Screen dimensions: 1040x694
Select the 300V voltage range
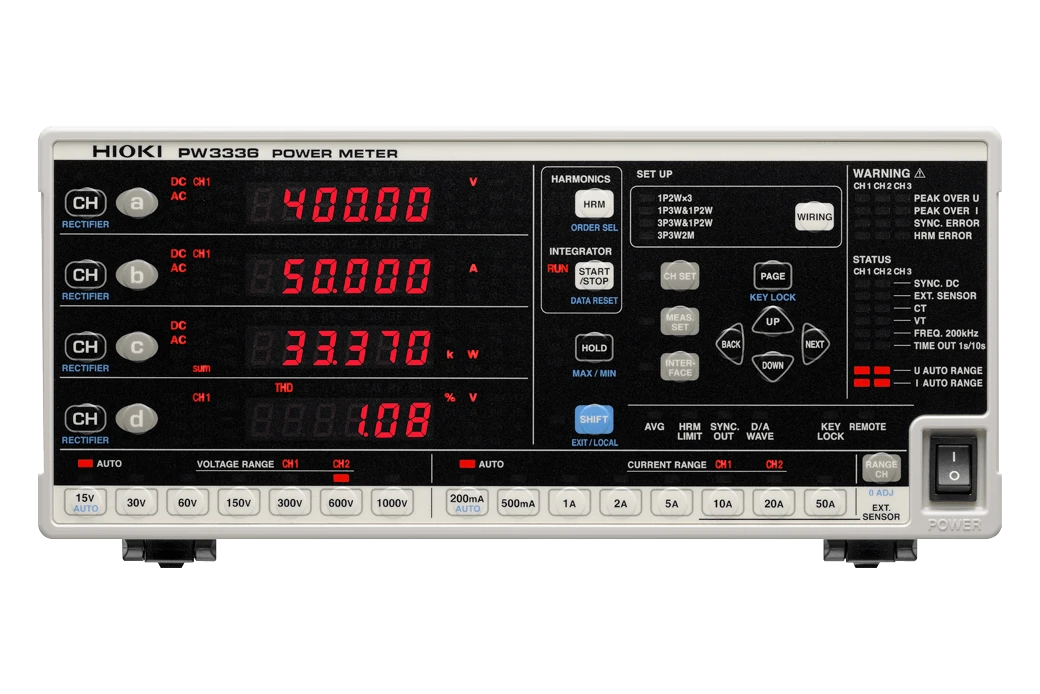pos(290,503)
